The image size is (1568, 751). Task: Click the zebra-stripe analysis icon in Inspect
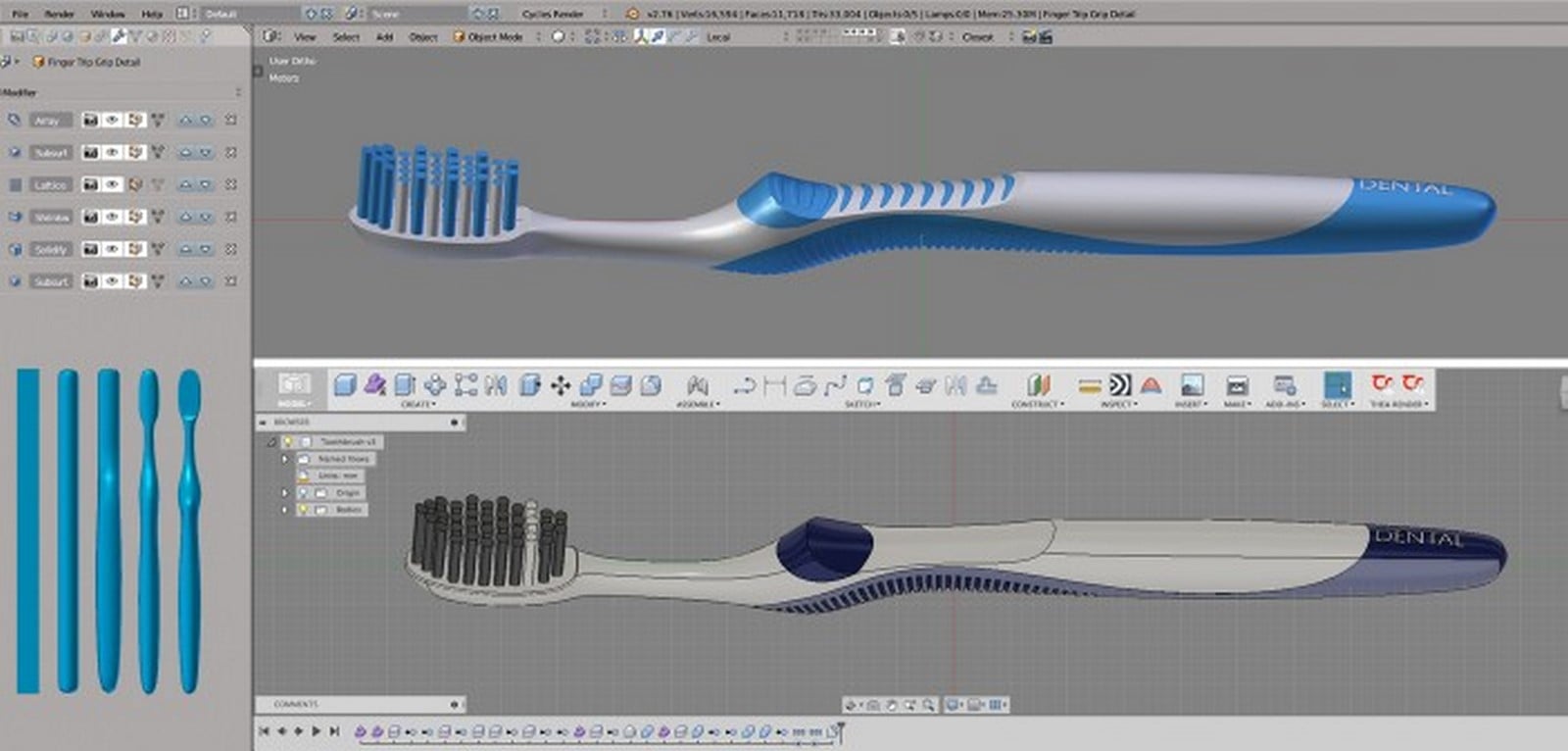point(1120,384)
